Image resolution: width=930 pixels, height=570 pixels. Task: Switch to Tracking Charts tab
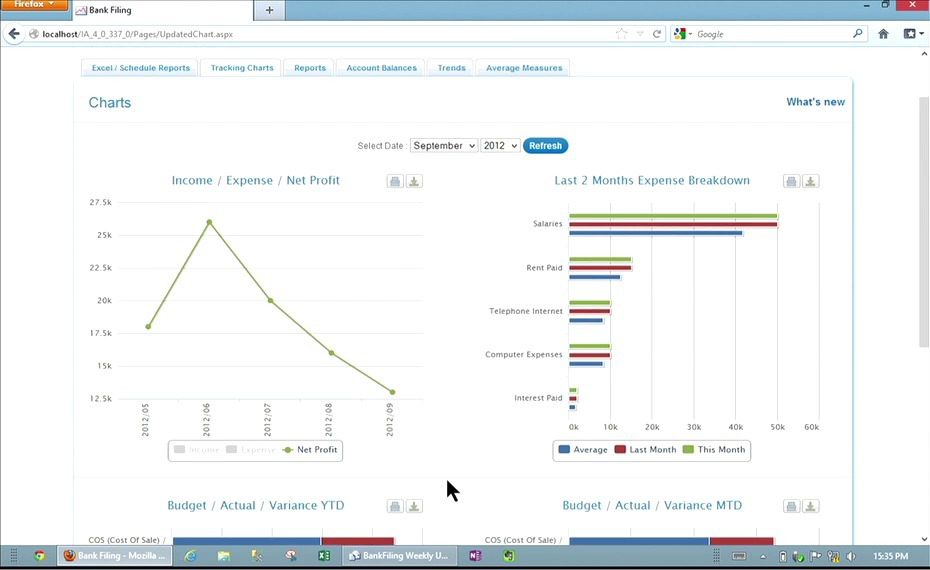242,68
